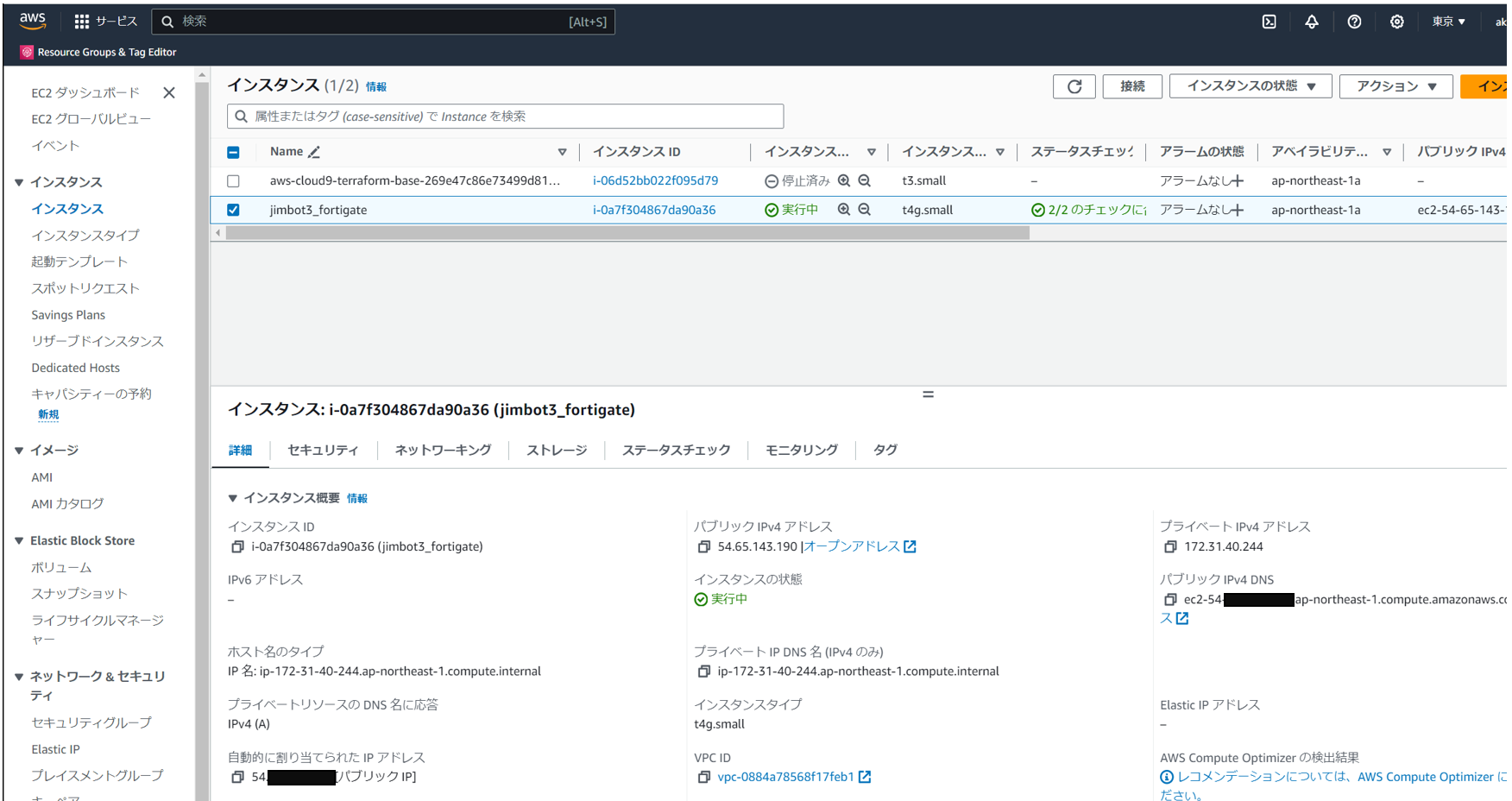
Task: Open the services grid menu icon
Action: [x=82, y=22]
